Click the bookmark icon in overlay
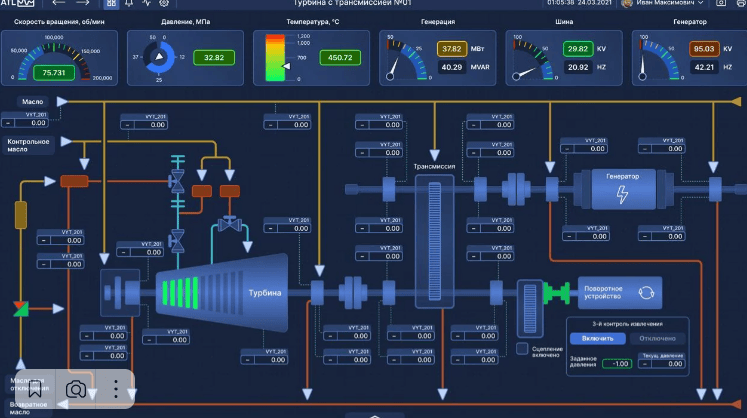This screenshot has height=418, width=747. 34,388
